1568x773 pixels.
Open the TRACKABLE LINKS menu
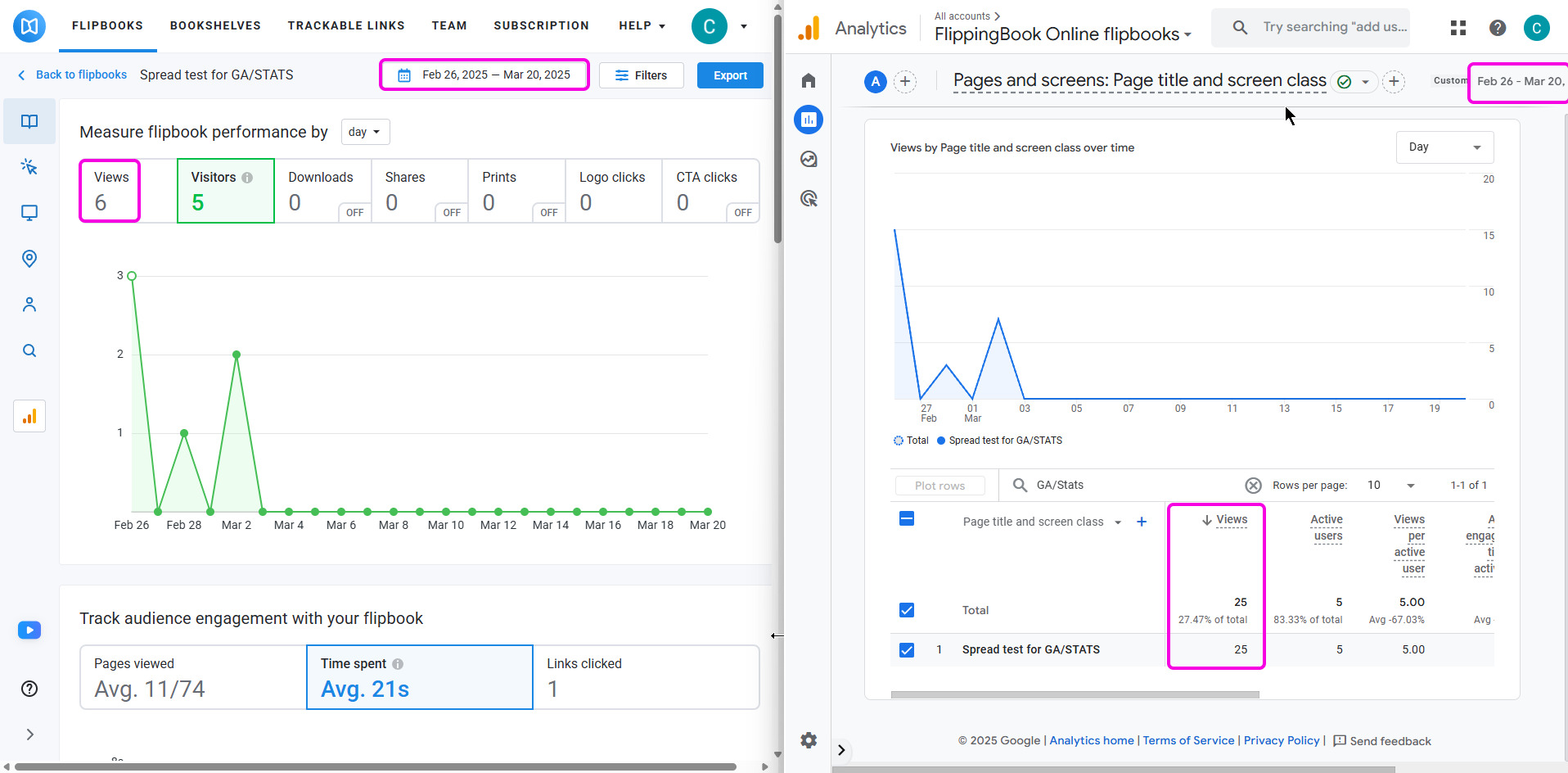[x=346, y=25]
